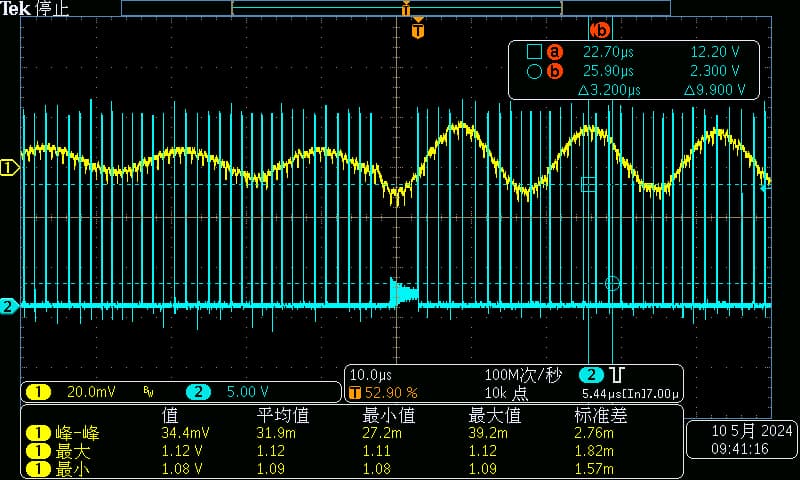Screen dimensions: 800x480
Task: Click the Tek 停止 acquisition status
Action: tap(35, 9)
